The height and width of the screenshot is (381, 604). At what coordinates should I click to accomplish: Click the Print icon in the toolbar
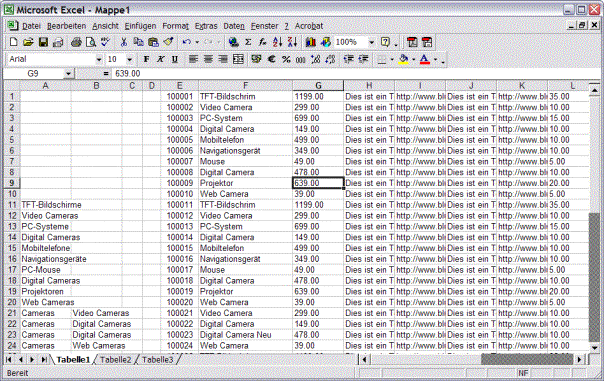[76, 42]
